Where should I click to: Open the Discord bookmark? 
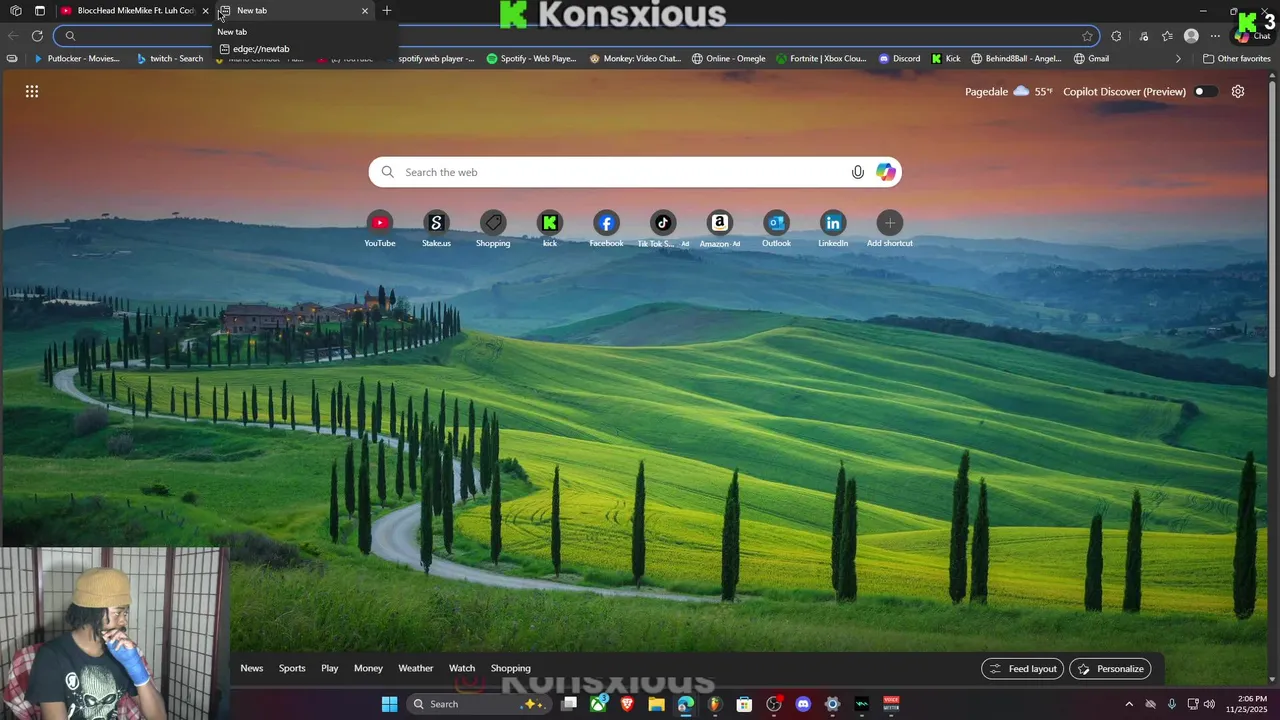[899, 59]
